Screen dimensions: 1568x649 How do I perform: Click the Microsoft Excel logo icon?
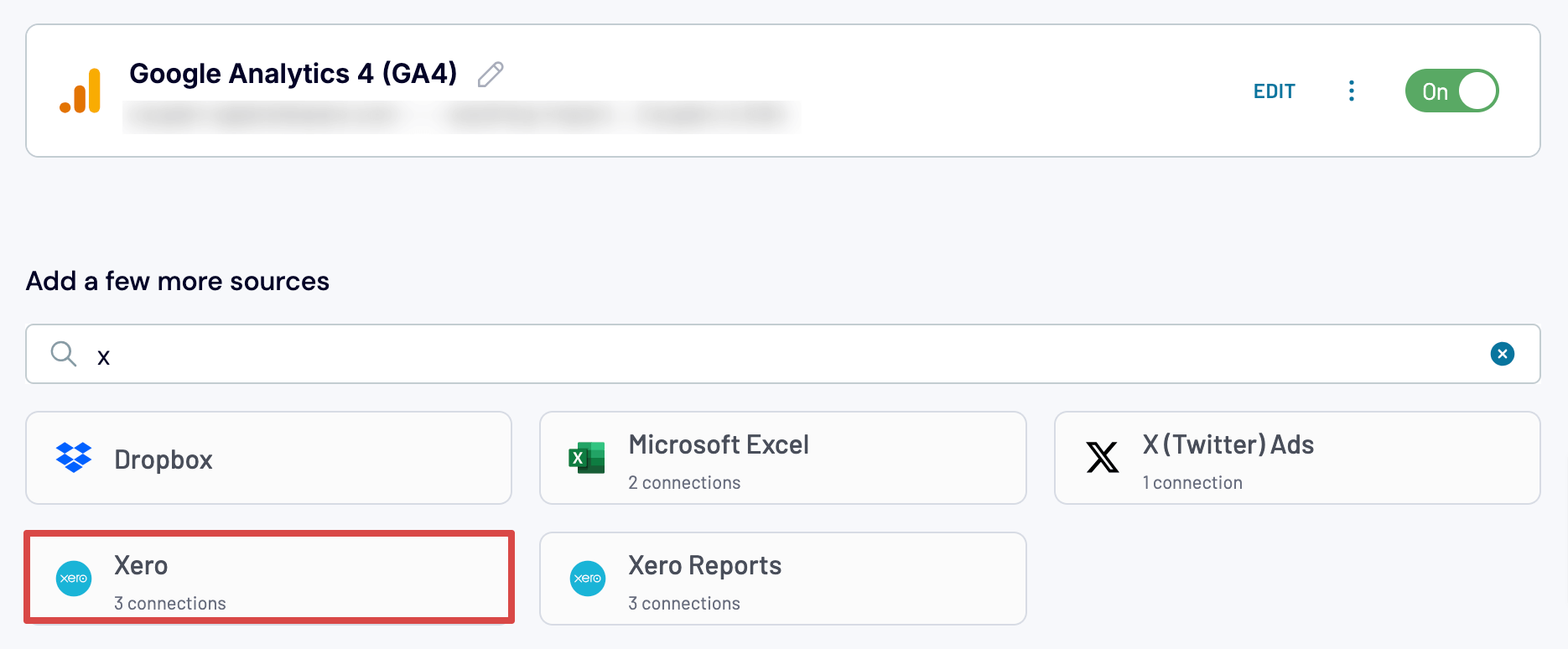tap(587, 458)
